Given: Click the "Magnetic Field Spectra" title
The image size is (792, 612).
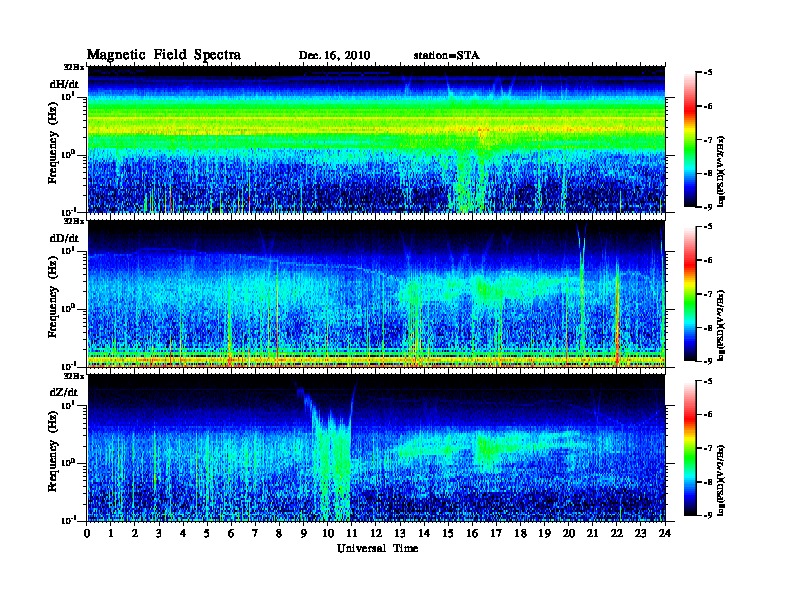Looking at the screenshot, I should coord(164,55).
